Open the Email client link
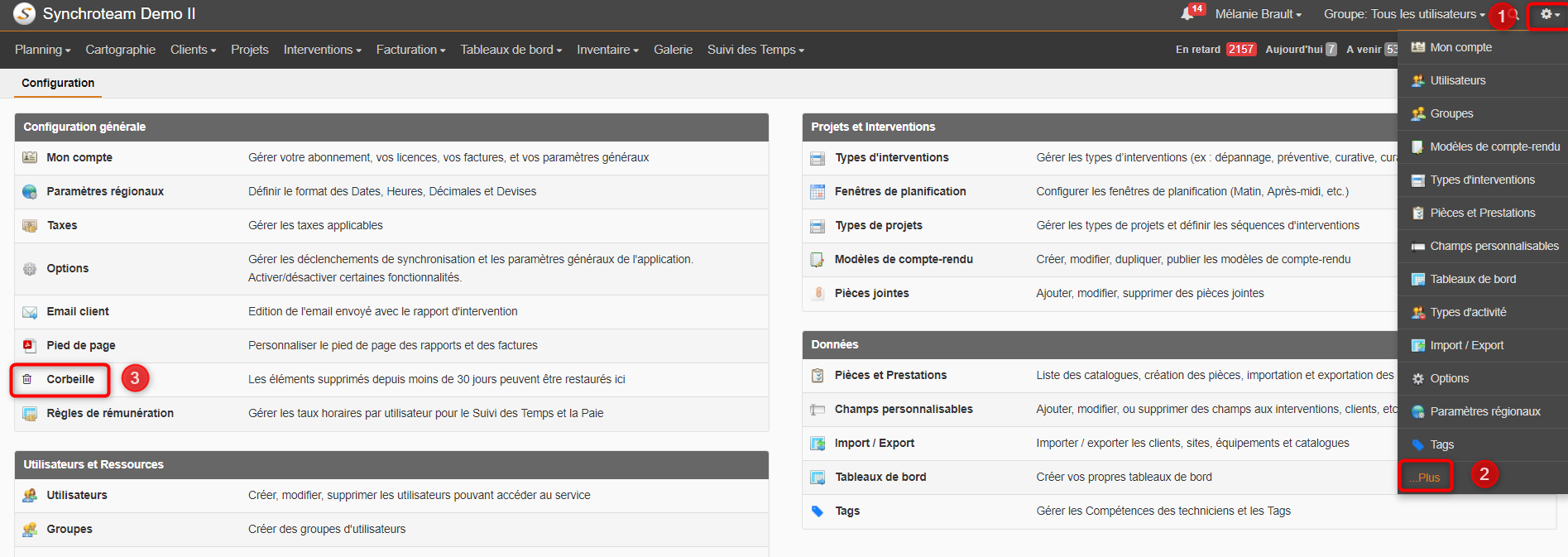The width and height of the screenshot is (1568, 557). tap(78, 311)
